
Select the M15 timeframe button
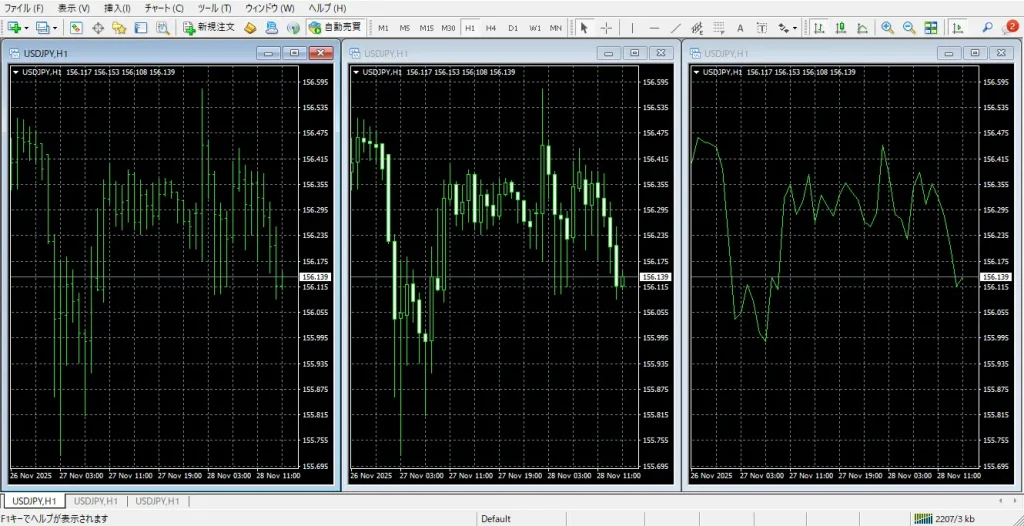pyautogui.click(x=427, y=28)
